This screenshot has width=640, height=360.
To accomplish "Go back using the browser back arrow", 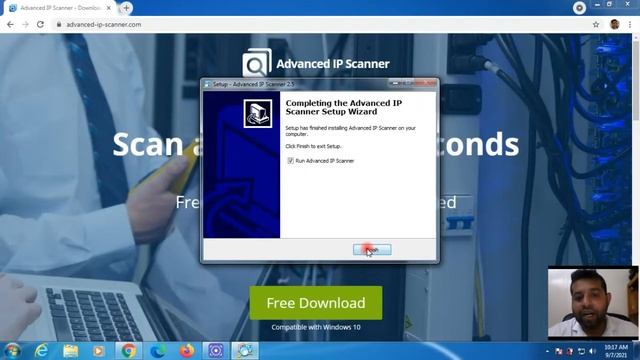I will tap(10, 24).
